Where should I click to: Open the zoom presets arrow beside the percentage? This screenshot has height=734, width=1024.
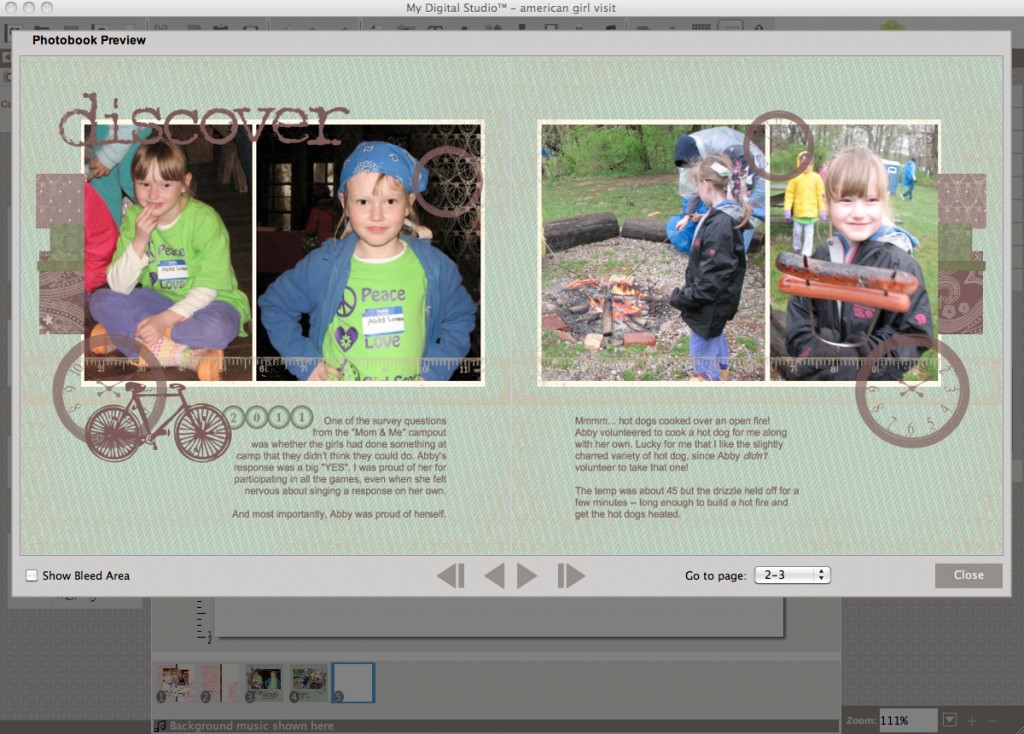coord(948,720)
